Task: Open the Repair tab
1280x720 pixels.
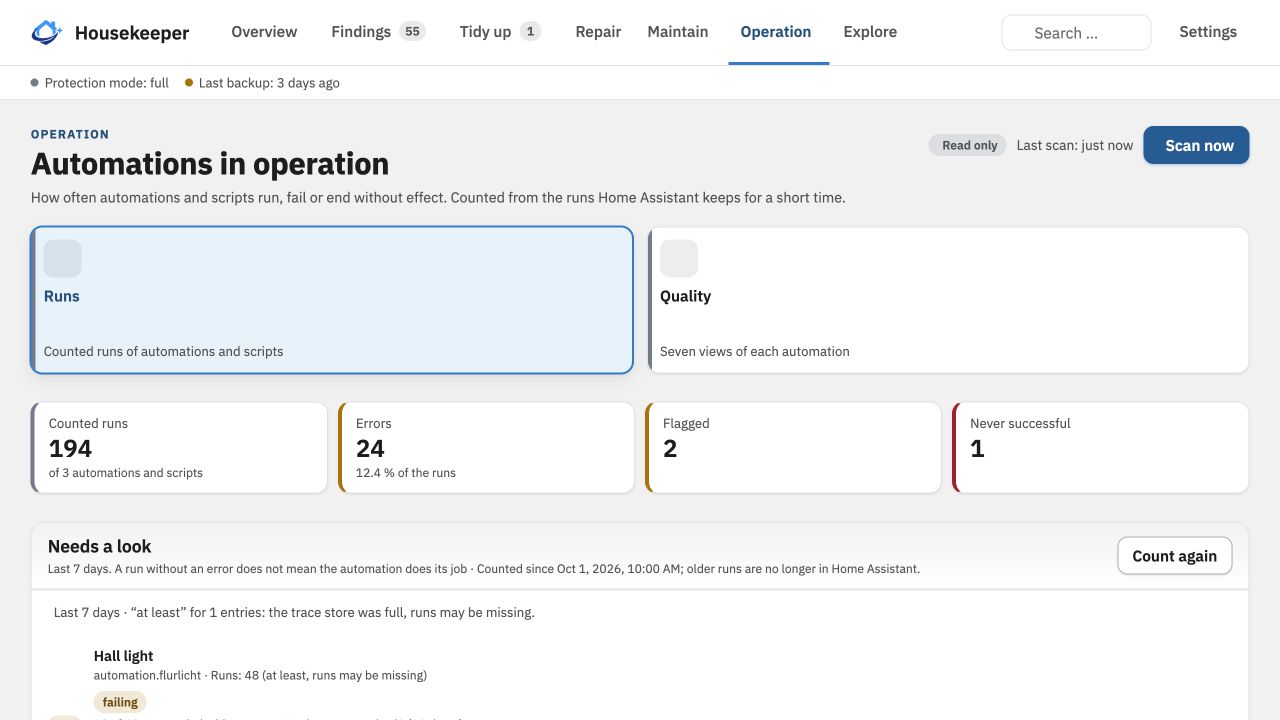Action: coord(598,32)
